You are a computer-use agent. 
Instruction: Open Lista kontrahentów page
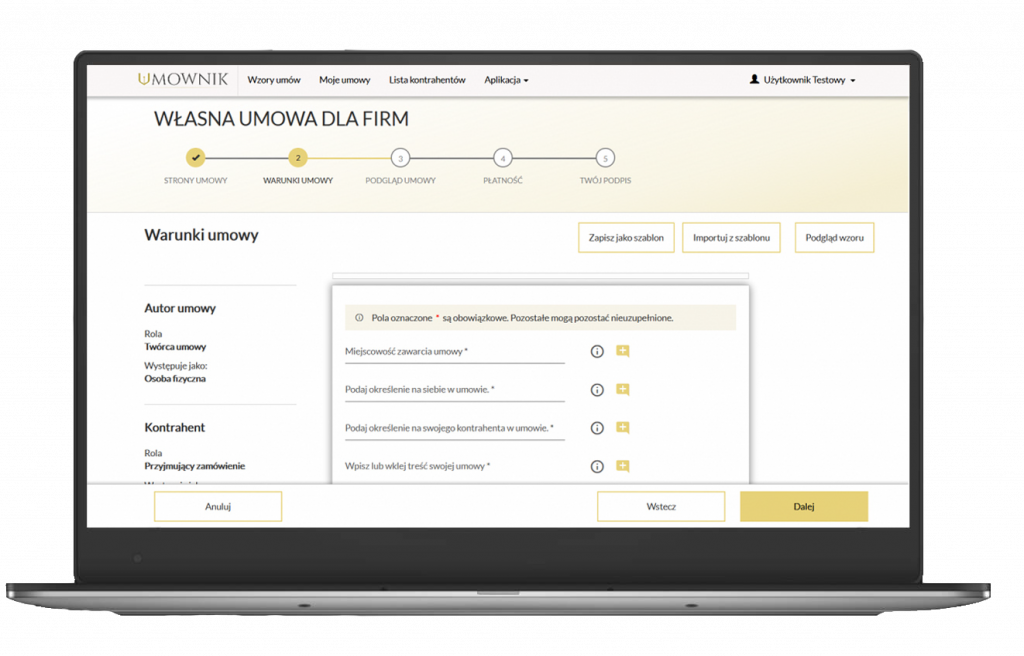(x=427, y=80)
